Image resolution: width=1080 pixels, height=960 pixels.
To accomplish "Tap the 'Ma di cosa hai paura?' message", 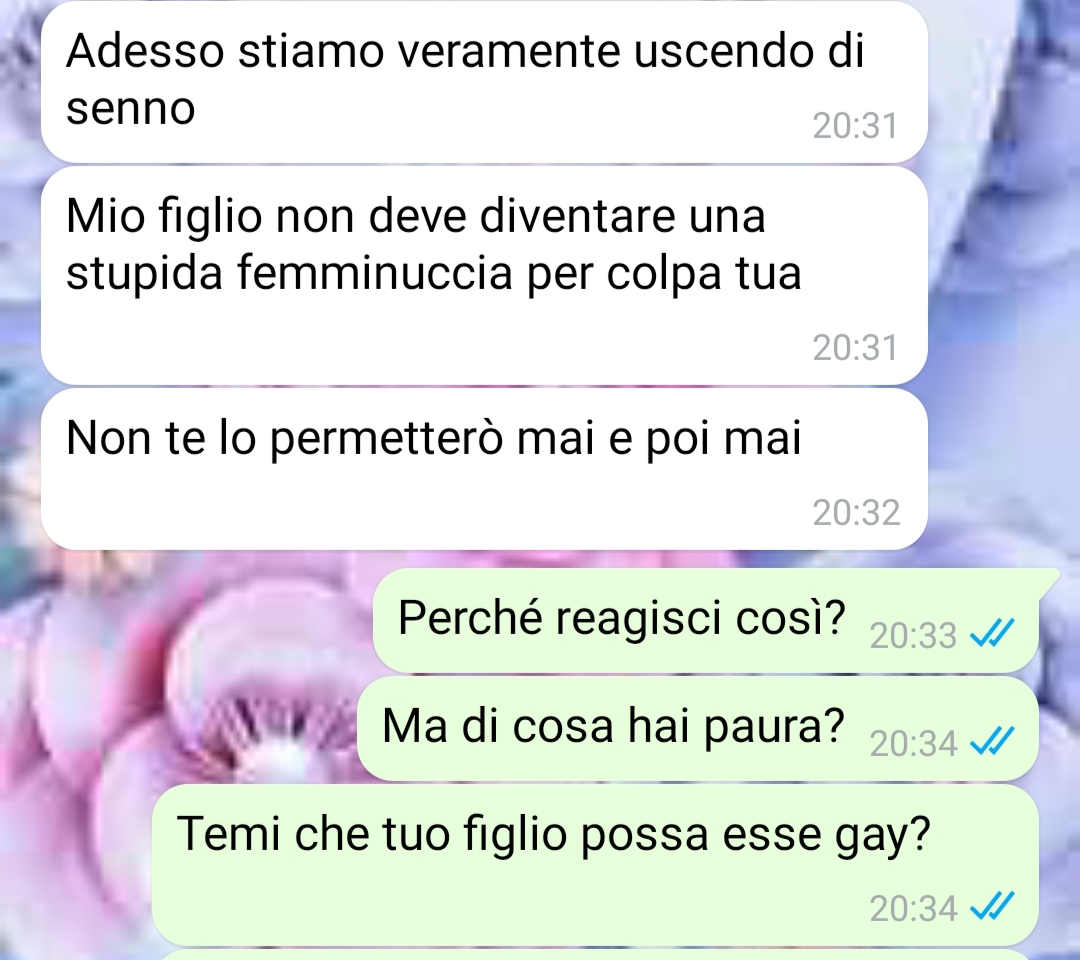I will tap(697, 729).
